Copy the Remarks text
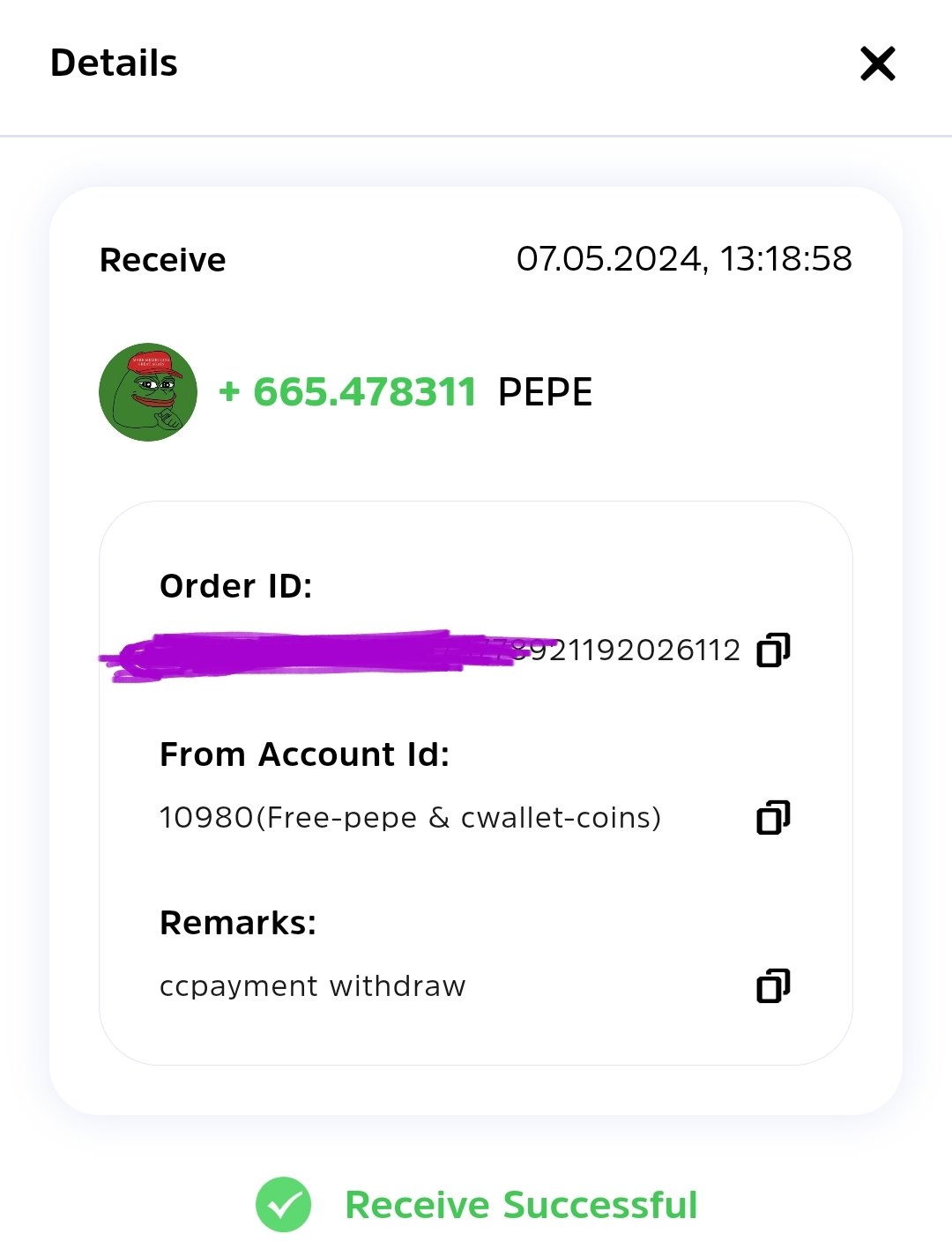 point(773,986)
